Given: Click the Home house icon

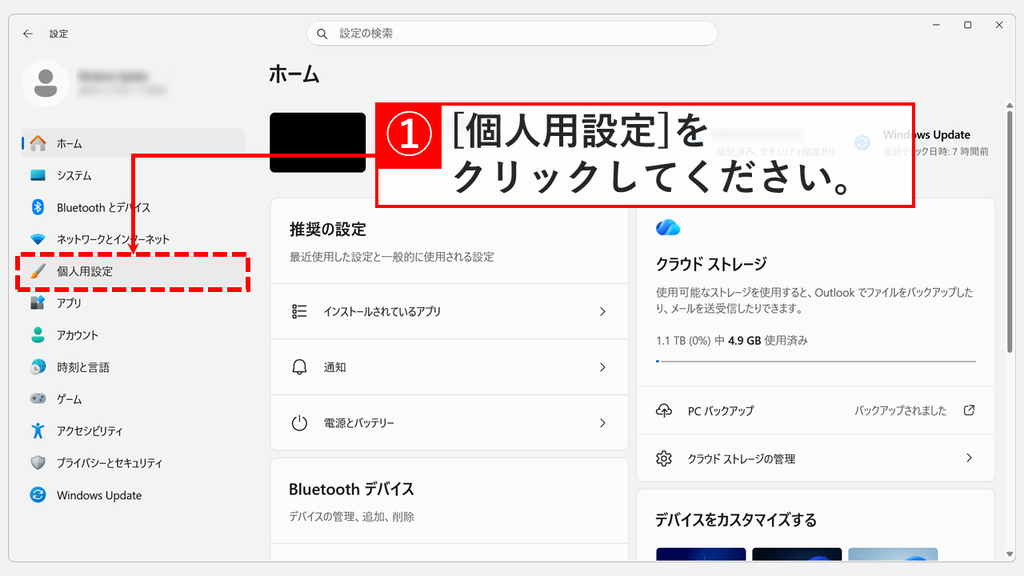Looking at the screenshot, I should click(39, 143).
